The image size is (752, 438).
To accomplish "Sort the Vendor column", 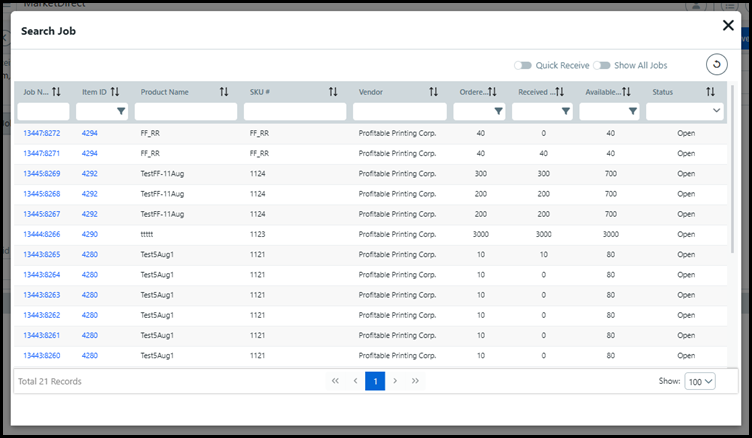I will (433, 92).
